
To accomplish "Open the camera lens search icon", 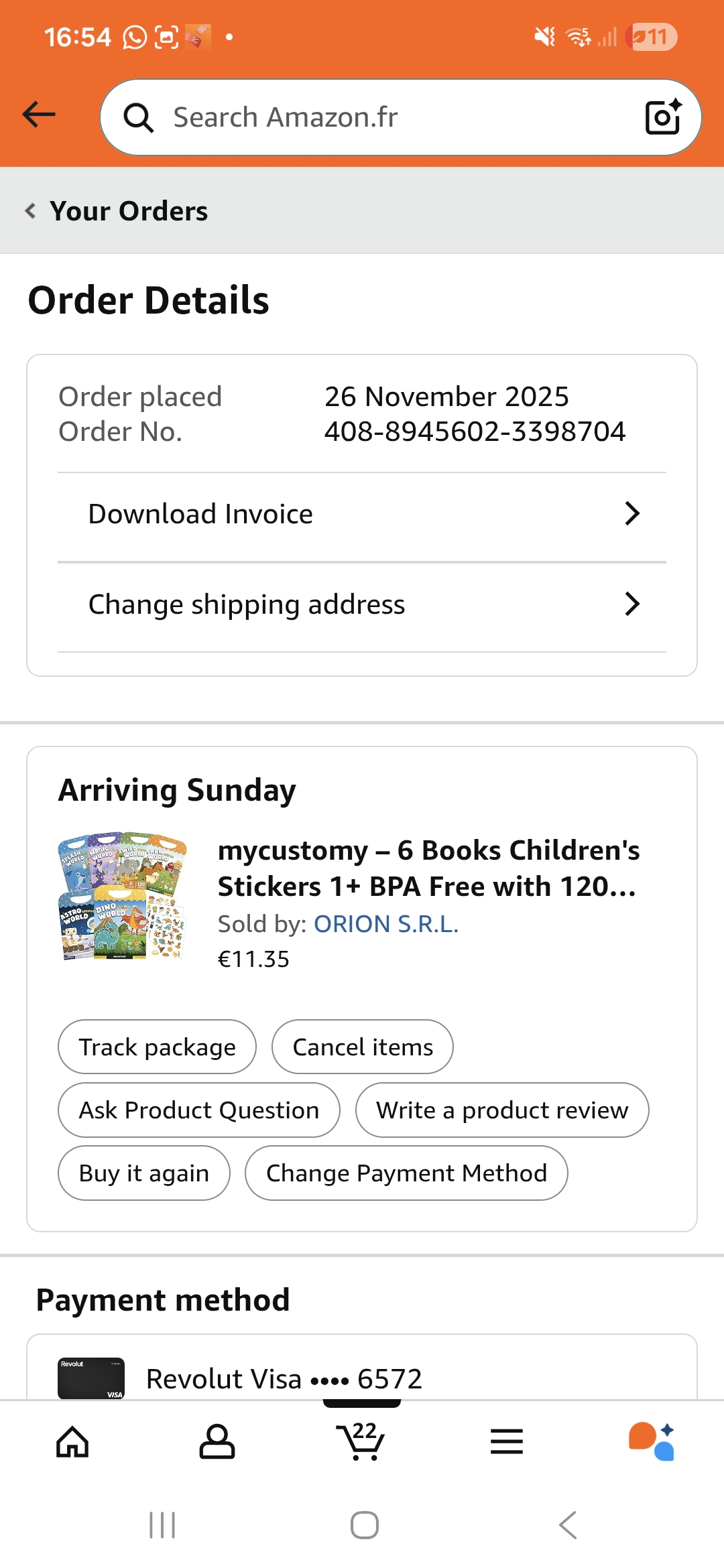I will point(662,117).
